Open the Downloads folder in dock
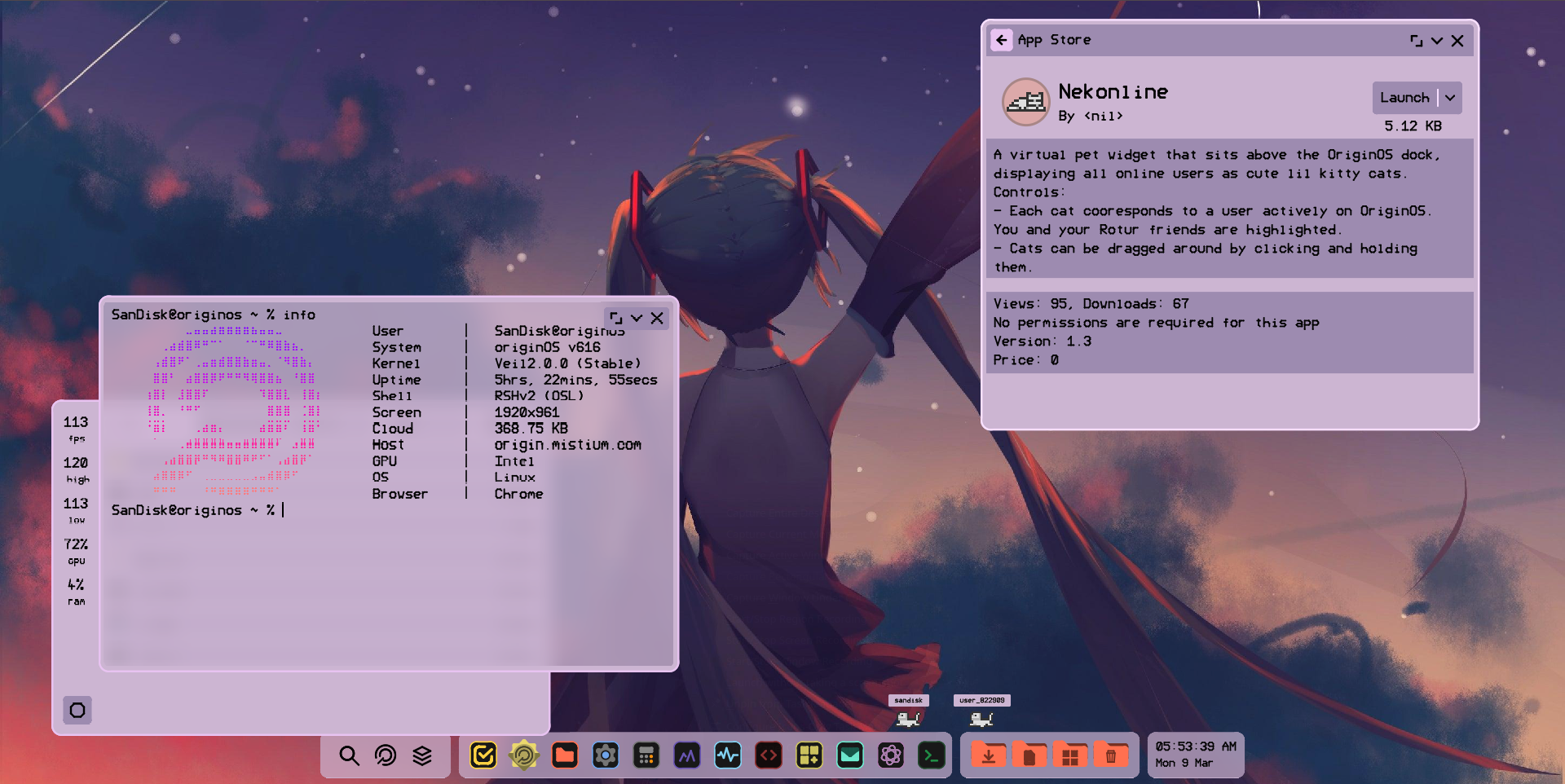 tap(989, 755)
